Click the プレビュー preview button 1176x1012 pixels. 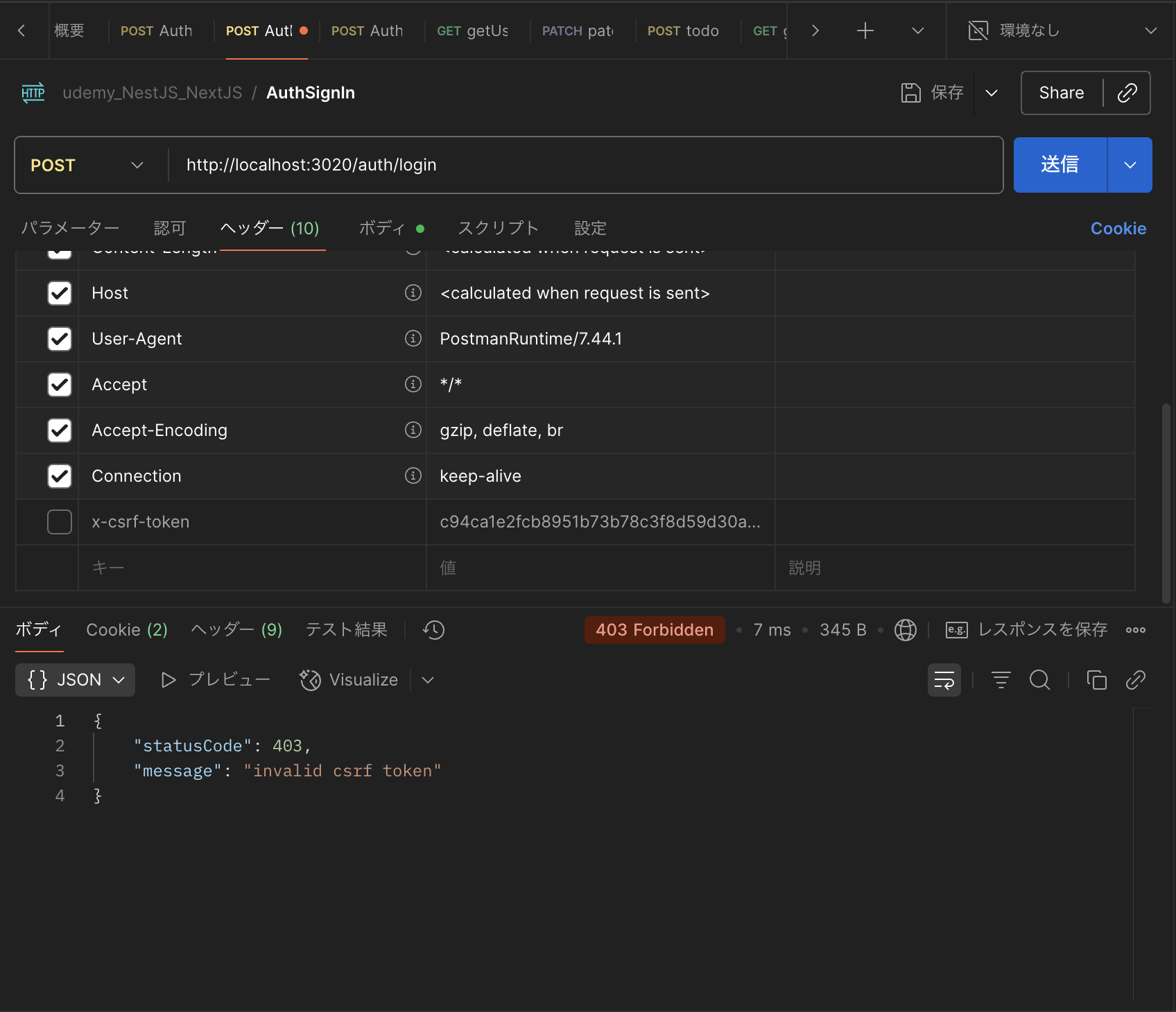point(216,680)
